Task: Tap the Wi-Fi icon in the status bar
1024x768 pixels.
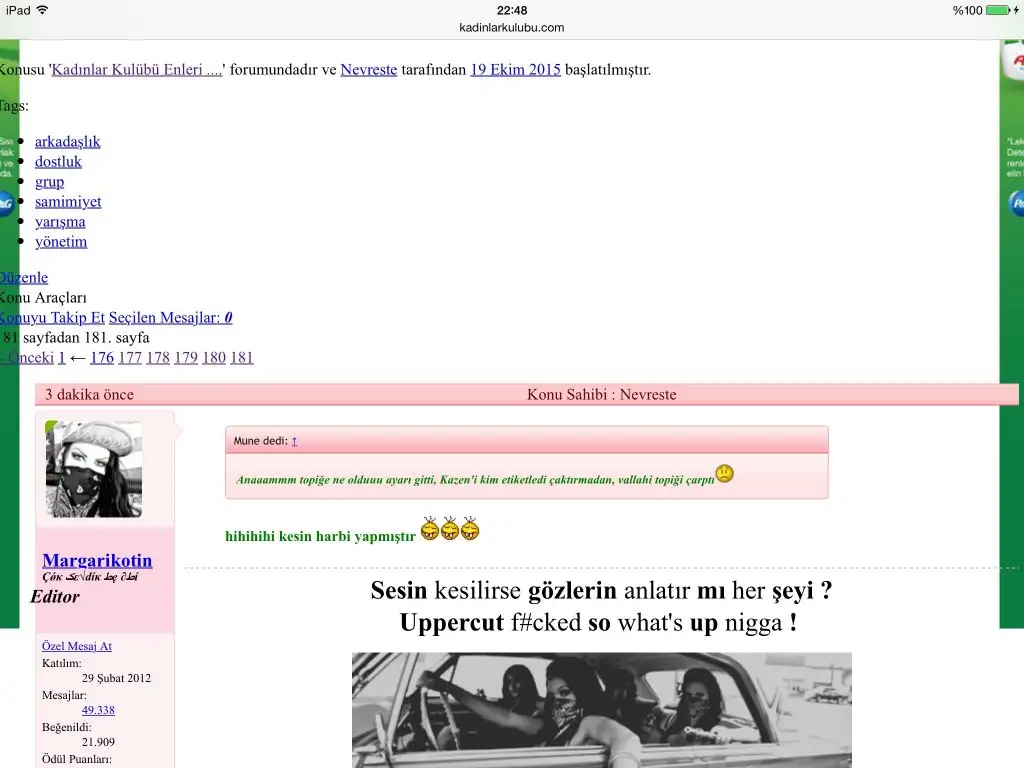Action: (x=40, y=11)
